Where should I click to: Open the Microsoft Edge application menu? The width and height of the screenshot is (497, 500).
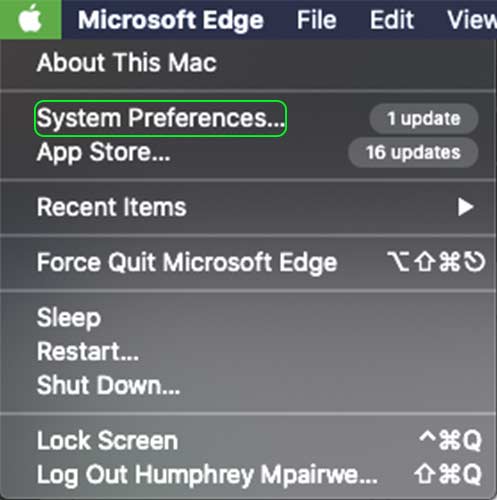171,20
